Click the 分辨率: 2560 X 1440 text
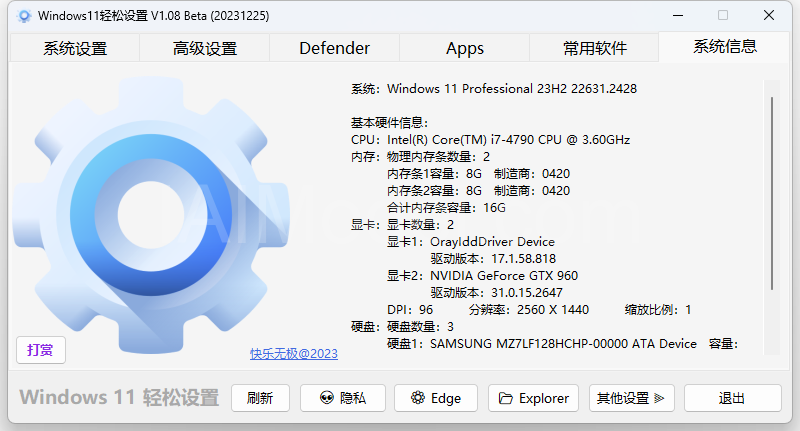 (529, 310)
